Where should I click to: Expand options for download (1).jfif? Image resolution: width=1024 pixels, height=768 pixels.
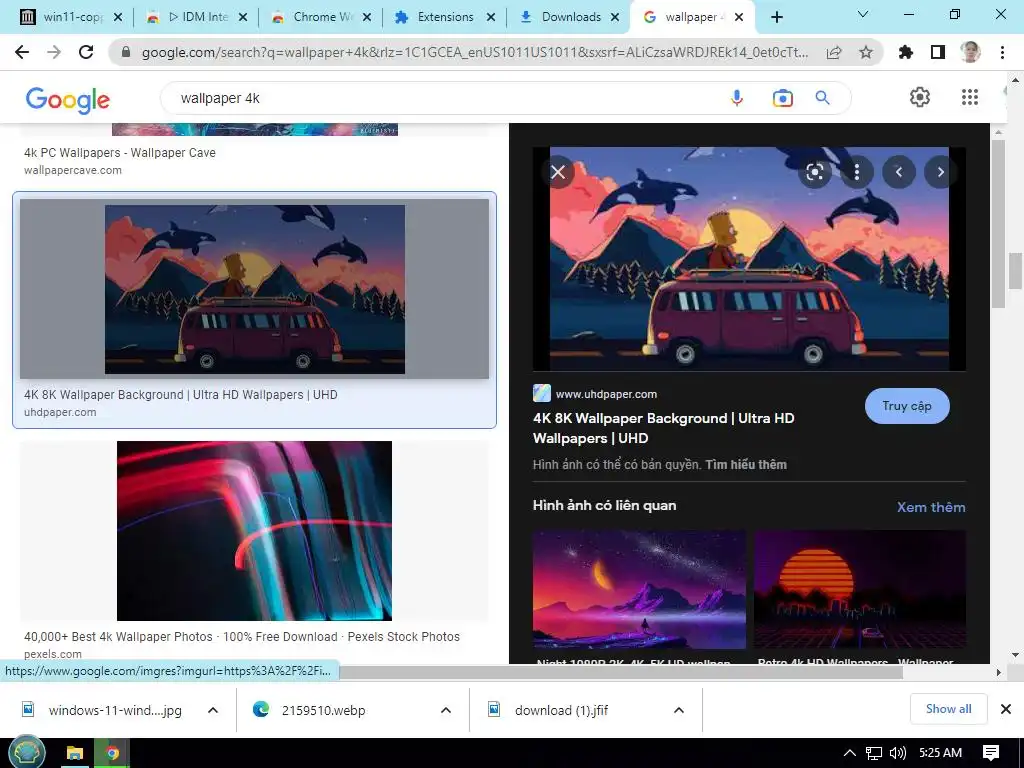[679, 710]
